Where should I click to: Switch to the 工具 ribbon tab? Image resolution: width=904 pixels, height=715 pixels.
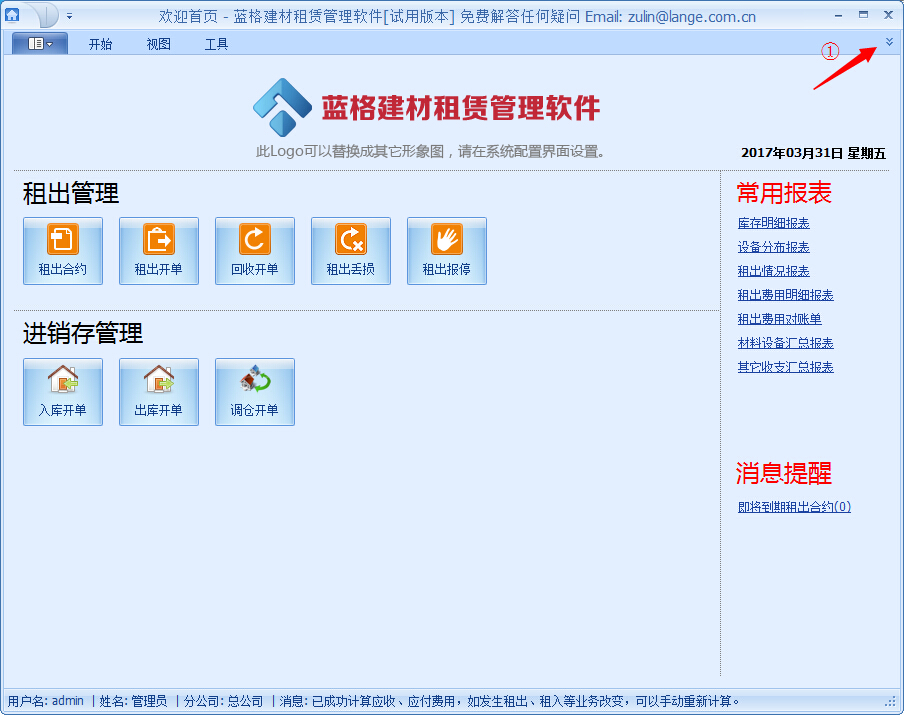coord(216,44)
